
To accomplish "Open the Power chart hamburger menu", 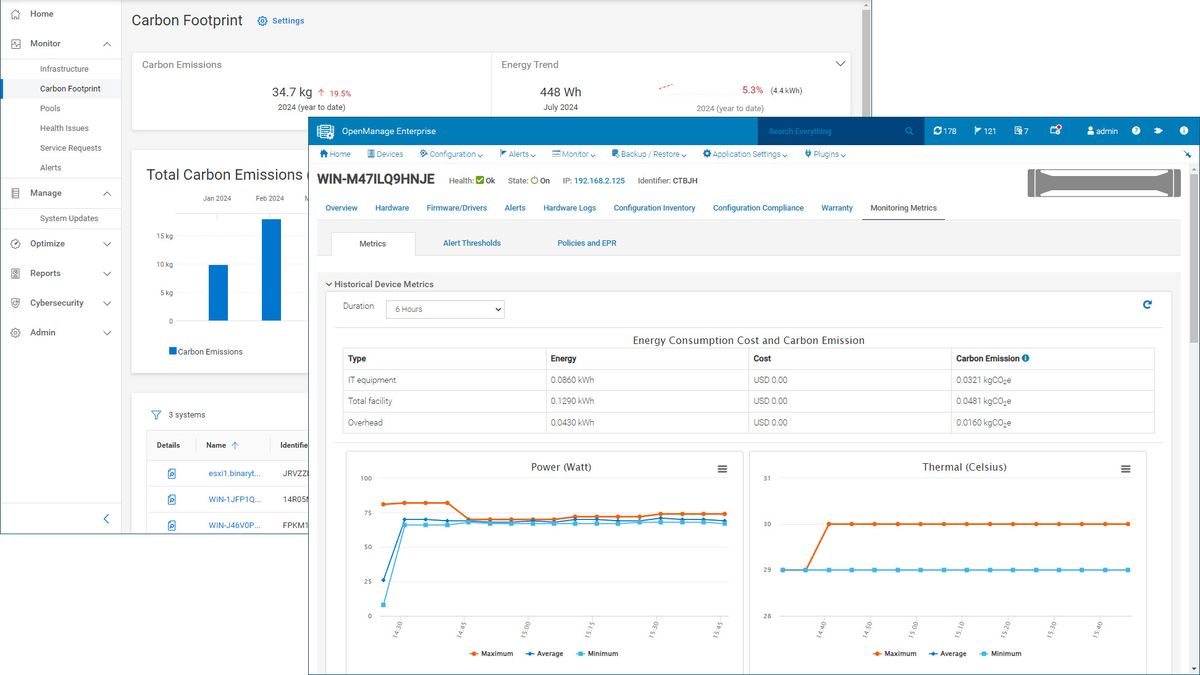I will tap(722, 469).
